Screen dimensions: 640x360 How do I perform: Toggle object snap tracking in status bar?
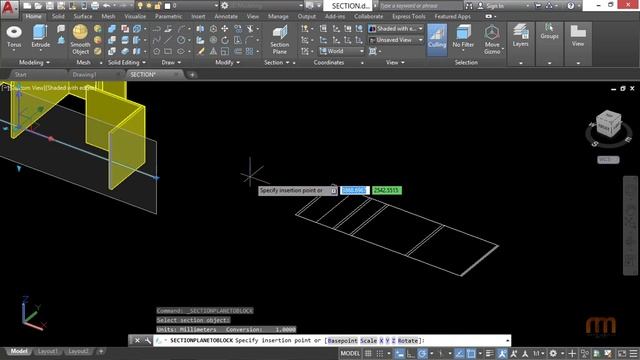(460, 353)
